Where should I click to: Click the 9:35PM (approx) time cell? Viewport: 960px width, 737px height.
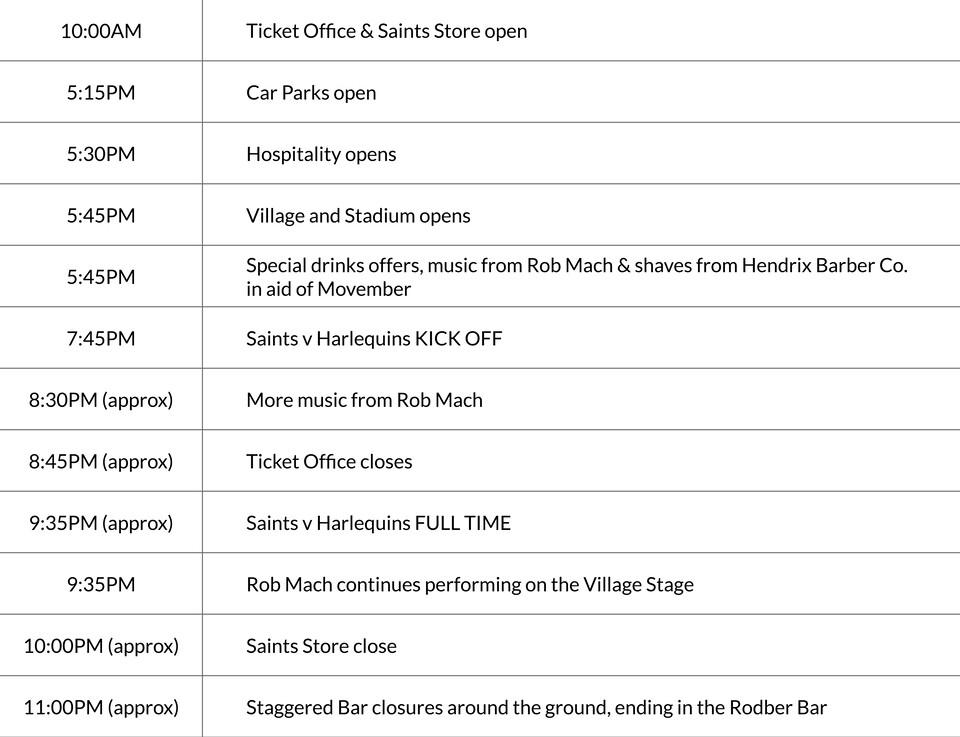(x=101, y=523)
